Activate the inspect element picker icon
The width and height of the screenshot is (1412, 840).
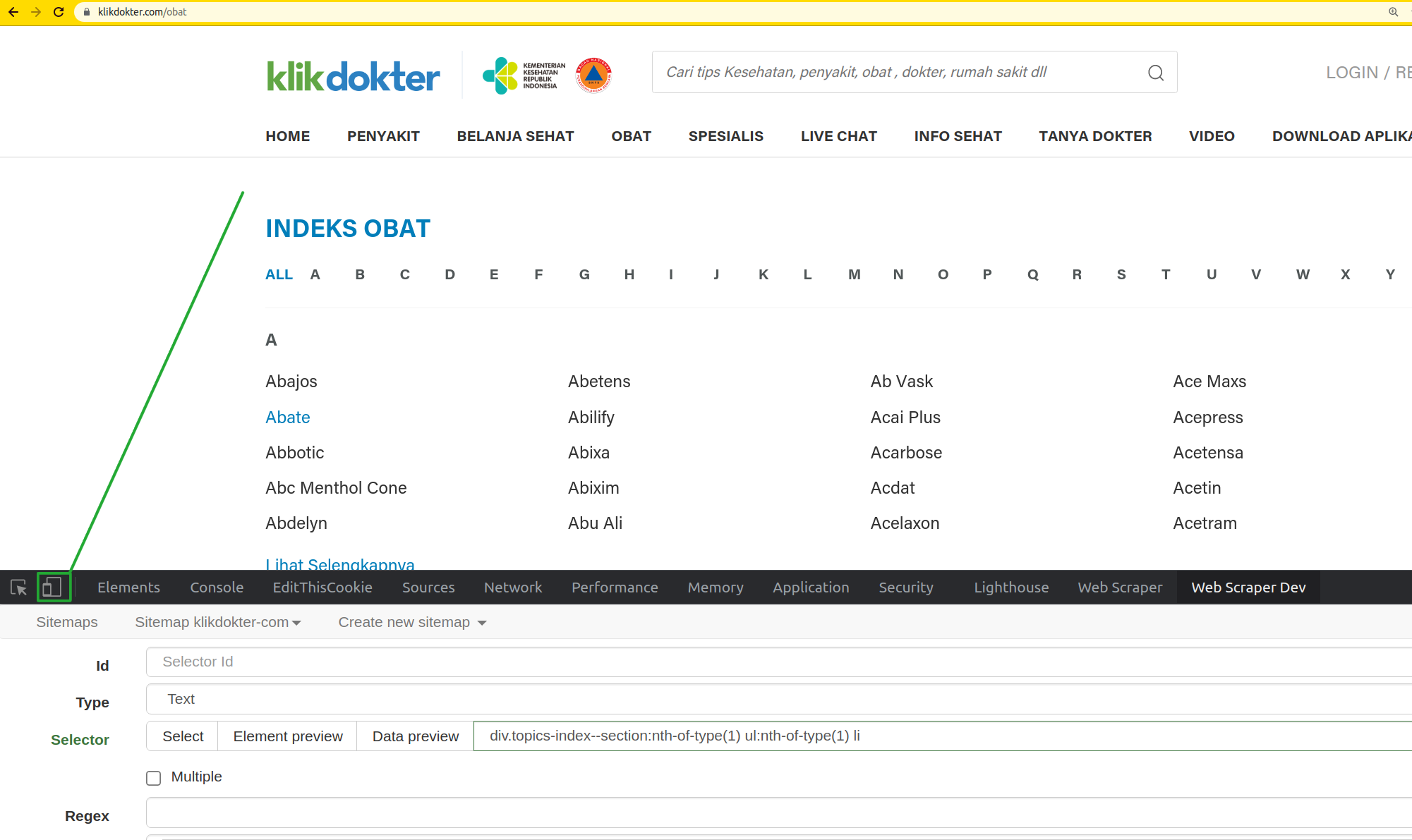tap(18, 587)
